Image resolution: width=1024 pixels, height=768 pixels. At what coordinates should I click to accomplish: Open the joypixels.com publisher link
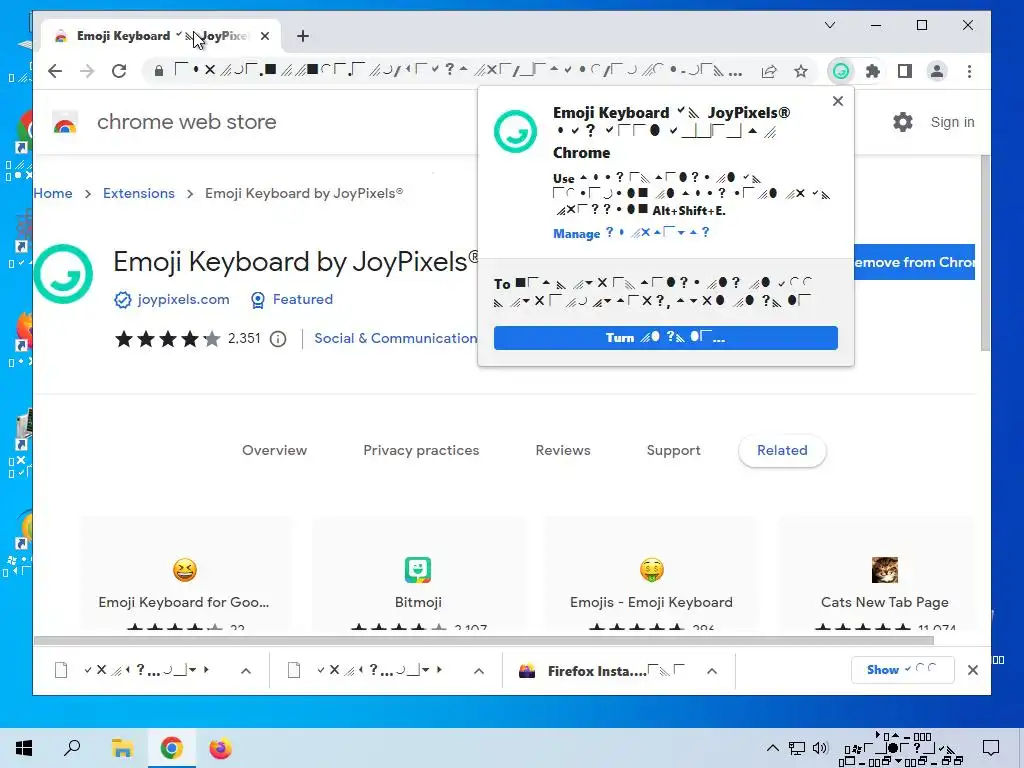184,299
